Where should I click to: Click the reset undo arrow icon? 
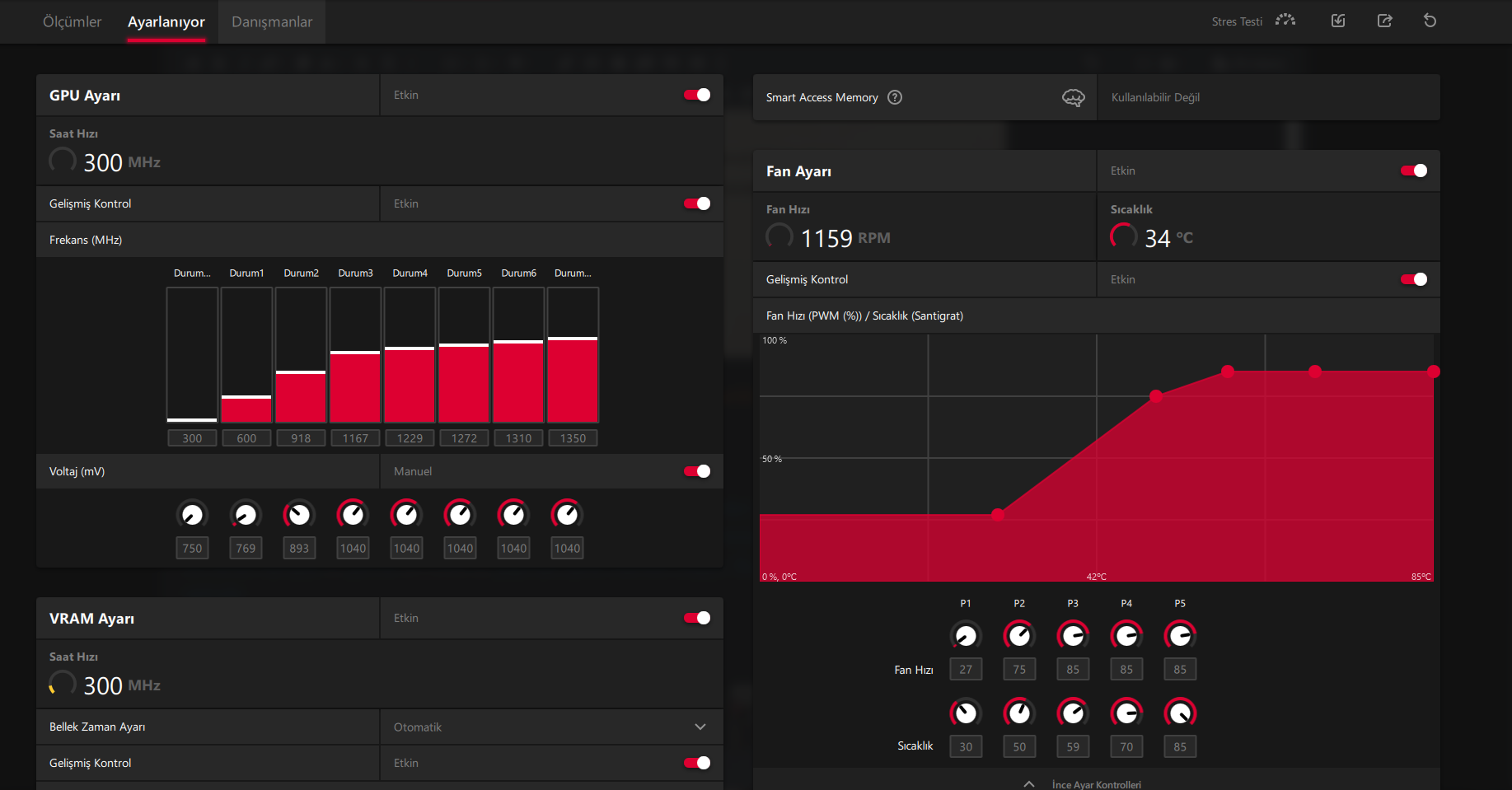[x=1430, y=21]
